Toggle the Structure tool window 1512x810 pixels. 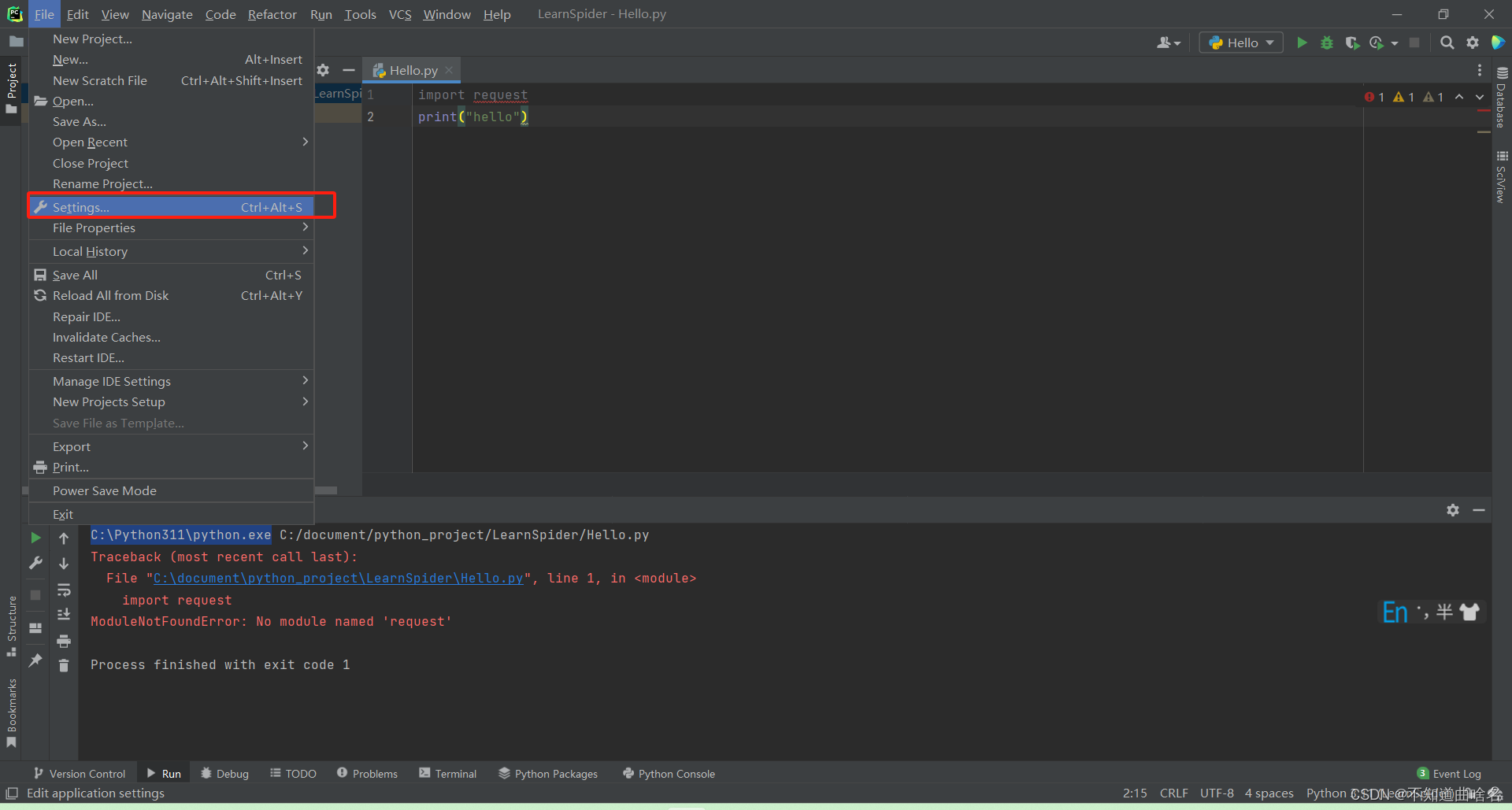(x=12, y=626)
